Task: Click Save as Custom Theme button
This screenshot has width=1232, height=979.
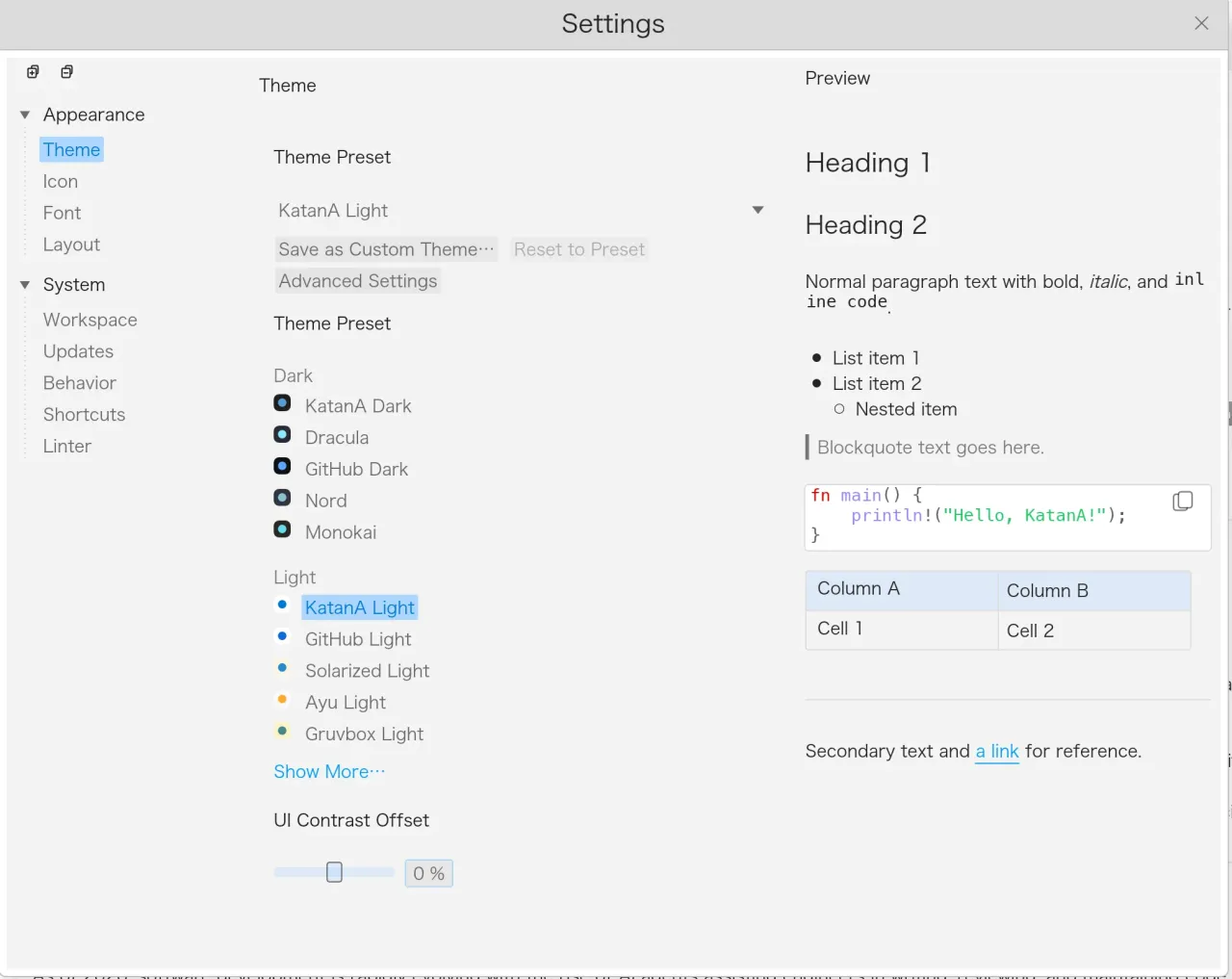Action: [386, 249]
